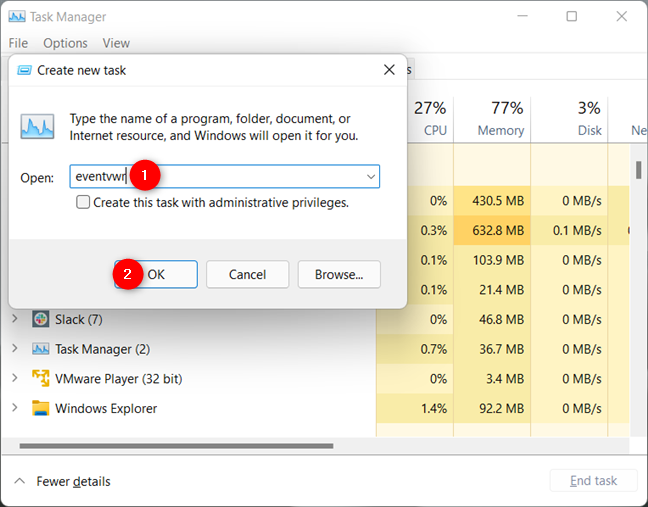Click the 0.3% CPU cell
The height and width of the screenshot is (507, 648).
pyautogui.click(x=430, y=230)
